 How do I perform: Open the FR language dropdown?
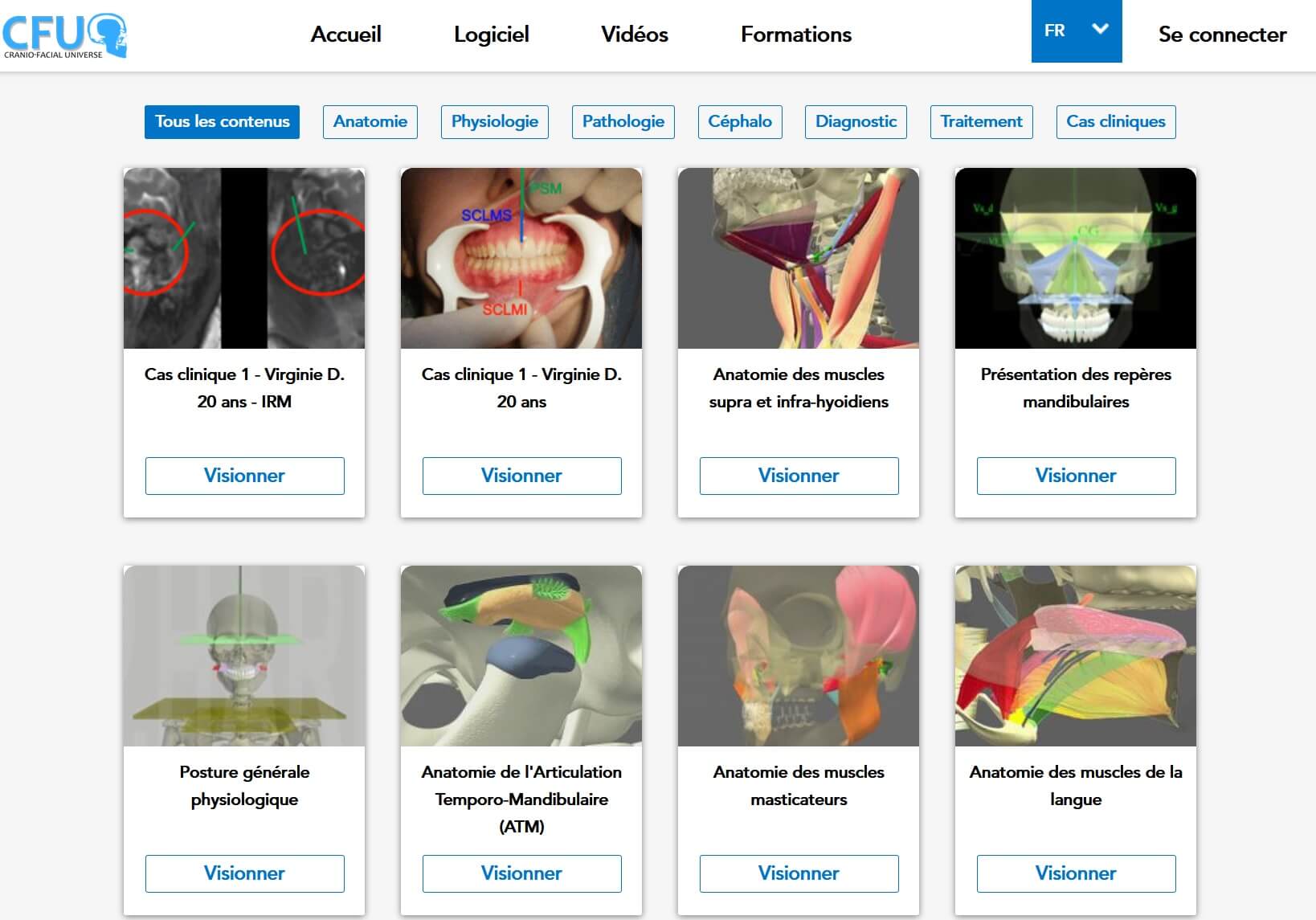coord(1077,31)
